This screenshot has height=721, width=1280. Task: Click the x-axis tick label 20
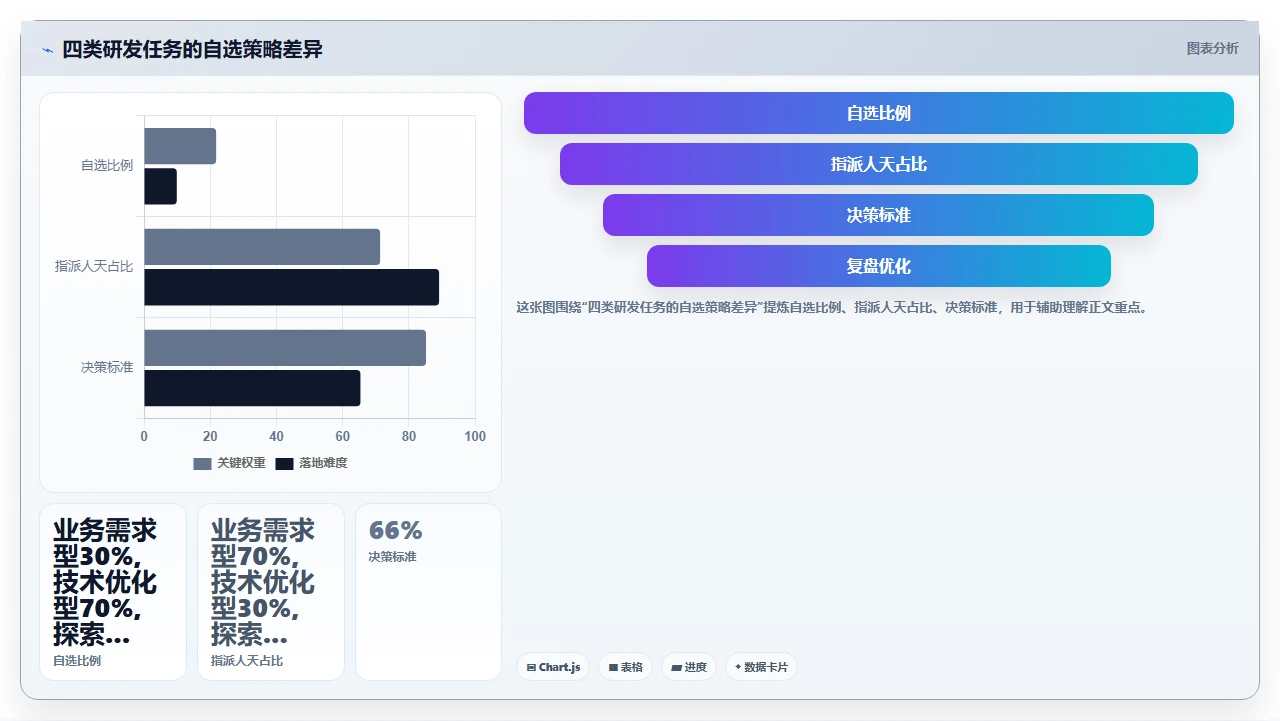pyautogui.click(x=210, y=437)
